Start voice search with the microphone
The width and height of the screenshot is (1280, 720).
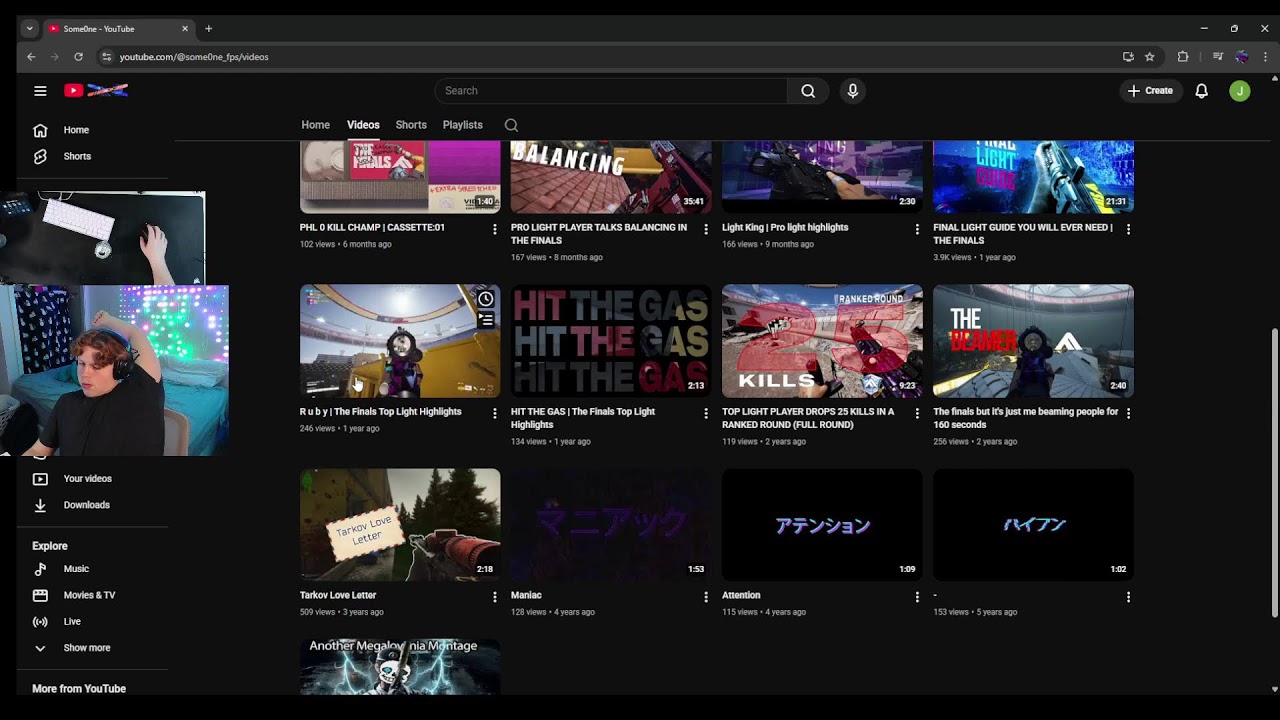pos(852,91)
